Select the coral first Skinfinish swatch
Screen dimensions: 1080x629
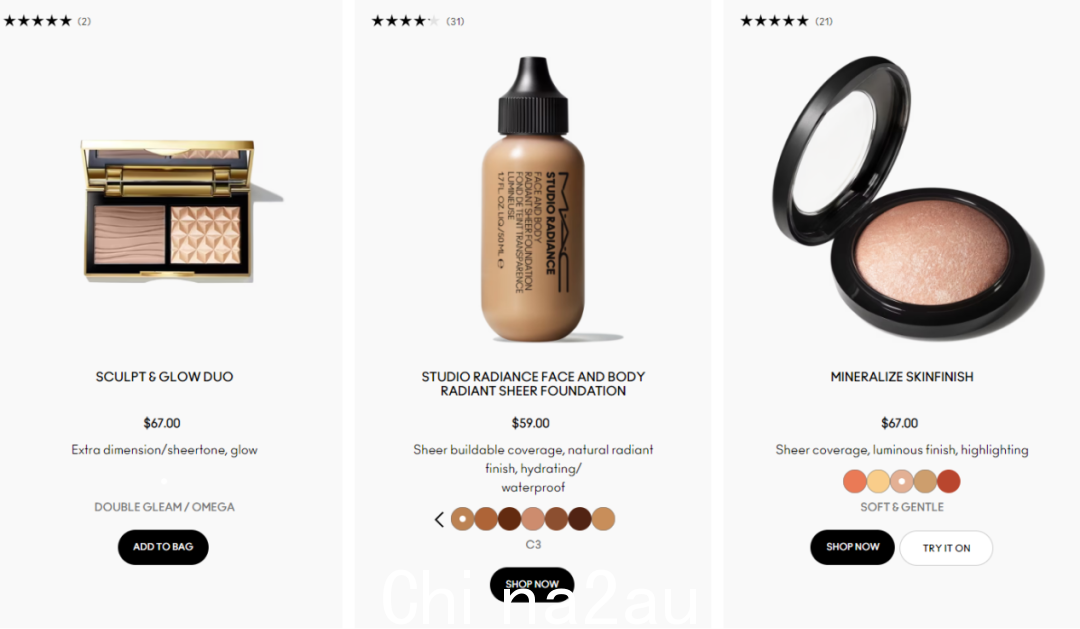(855, 481)
